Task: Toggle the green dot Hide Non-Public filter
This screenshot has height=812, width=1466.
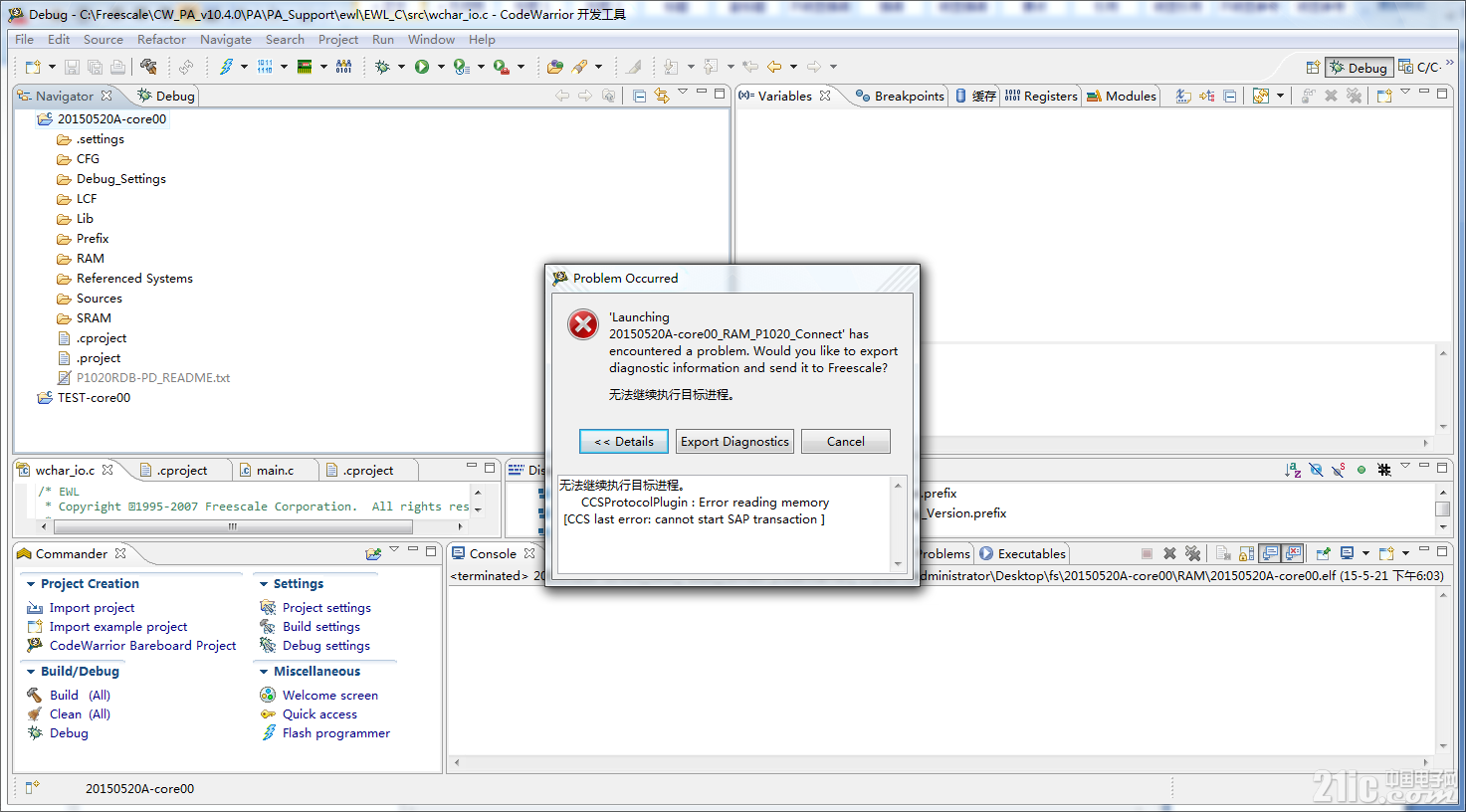Action: click(x=1361, y=469)
